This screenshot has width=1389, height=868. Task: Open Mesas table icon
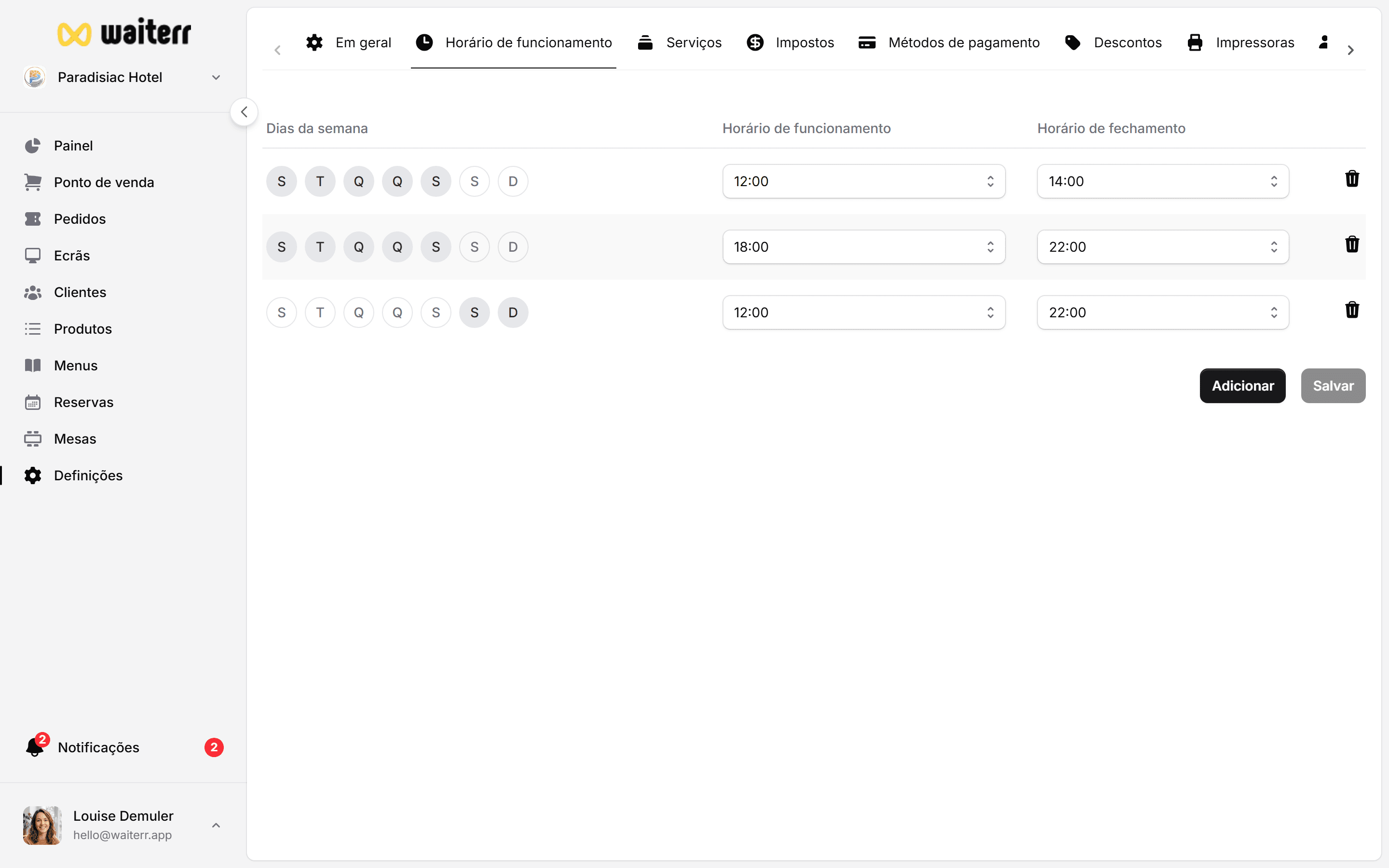33,439
